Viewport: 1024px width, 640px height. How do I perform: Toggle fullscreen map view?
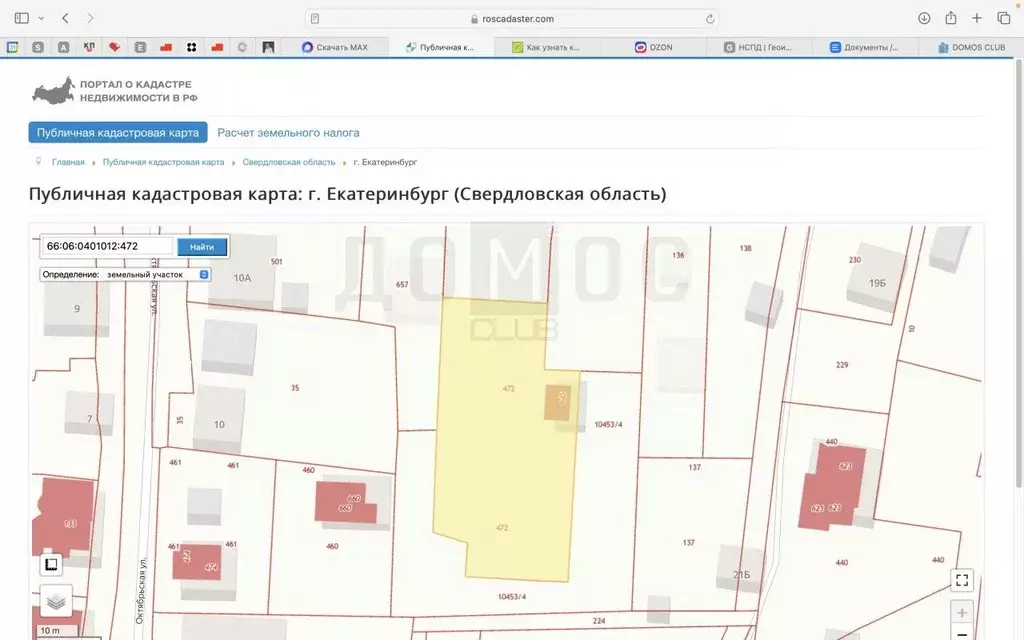(961, 580)
